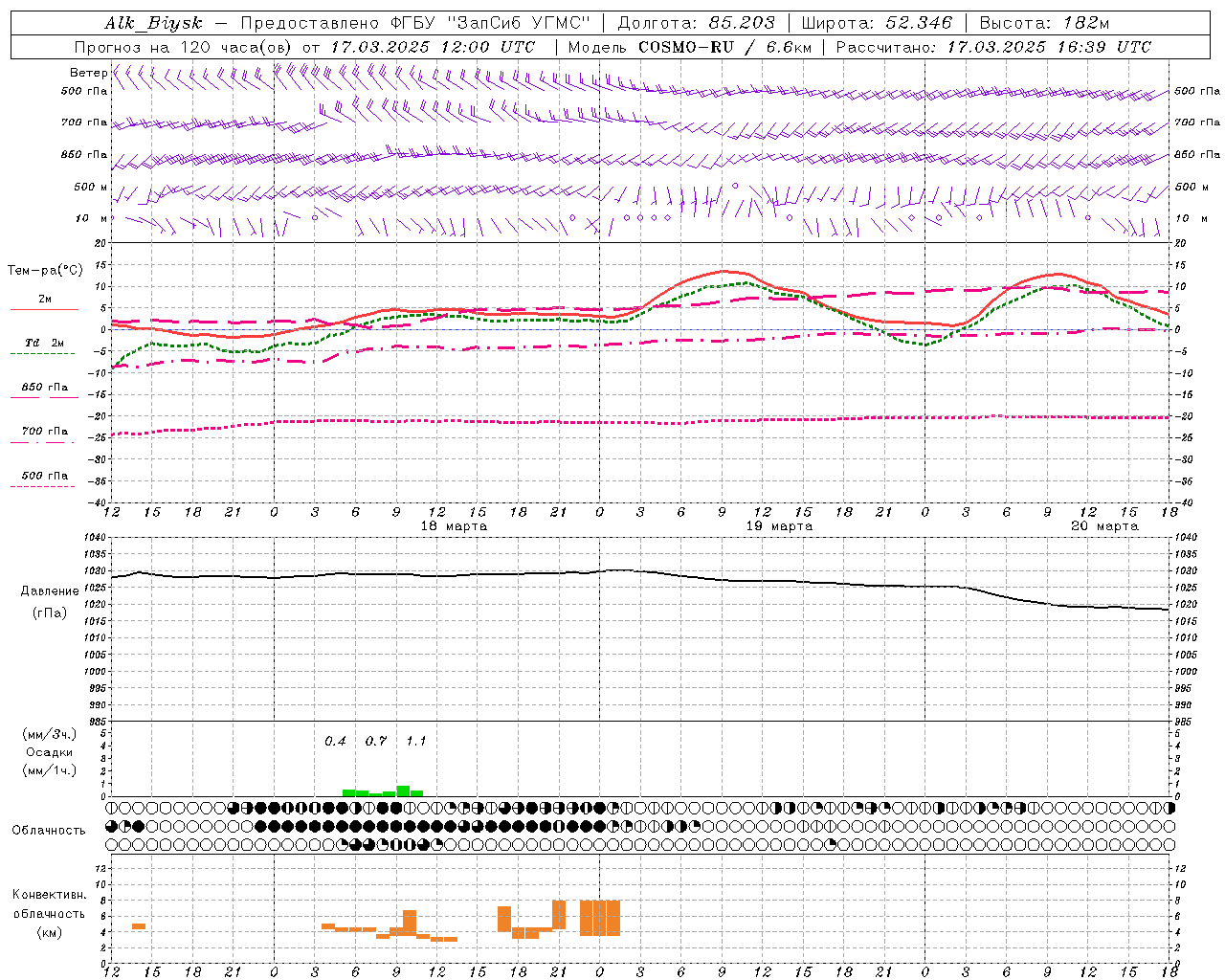Click the 'Предоставлено ФГБУ "ЗапСиб УГМС"' provider text
Image resolution: width=1225 pixels, height=980 pixels.
416,23
